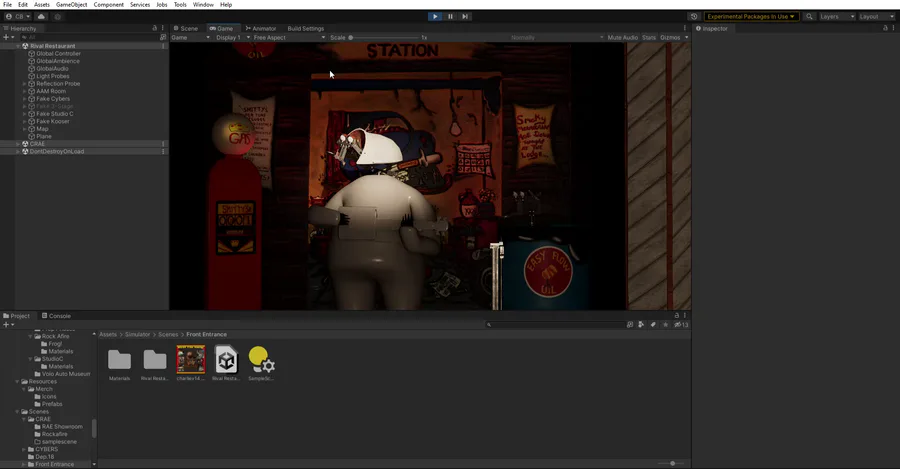Open the Hierarchy panel three-dot menu

(162, 28)
